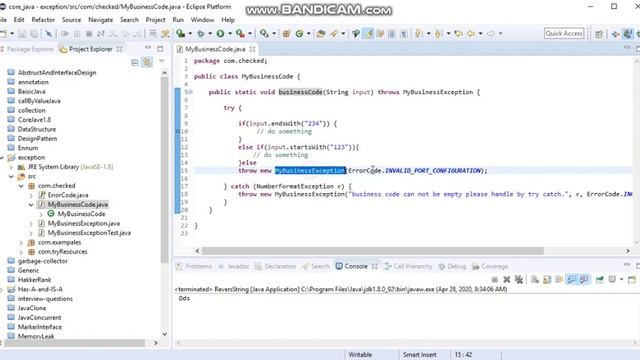Image resolution: width=640 pixels, height=360 pixels.
Task: Collapse the src folder node
Action: coord(11,176)
